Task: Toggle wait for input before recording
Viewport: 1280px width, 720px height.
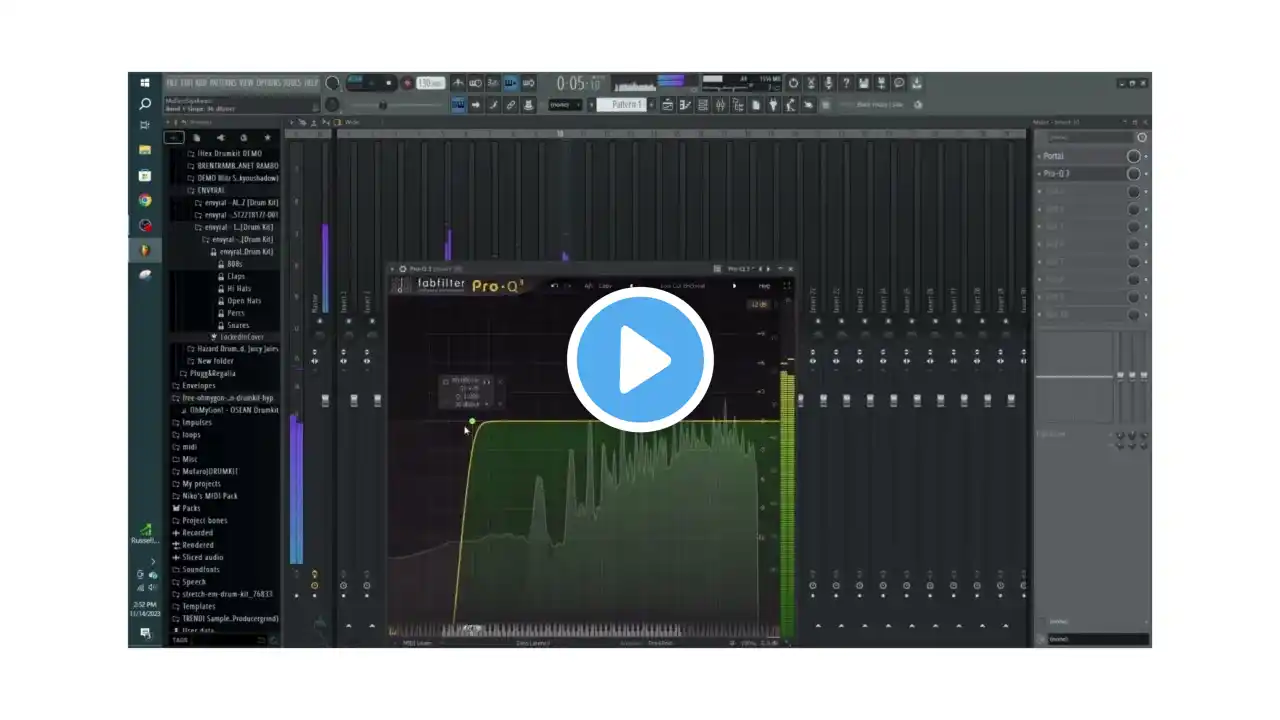Action: click(475, 83)
